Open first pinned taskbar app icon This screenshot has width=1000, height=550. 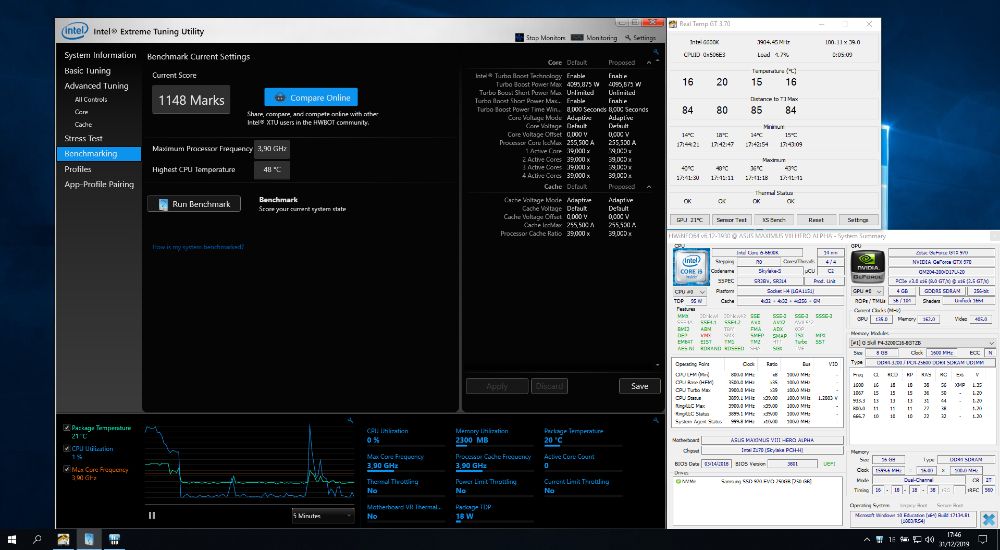pos(63,540)
